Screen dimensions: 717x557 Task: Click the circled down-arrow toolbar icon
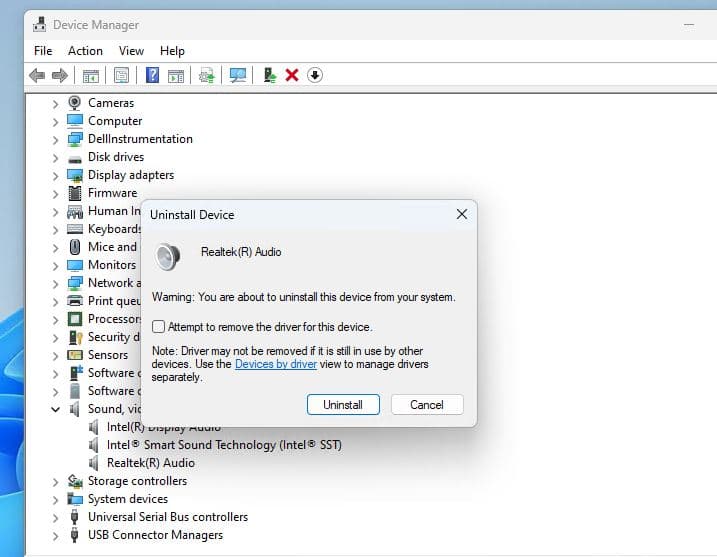tap(315, 75)
